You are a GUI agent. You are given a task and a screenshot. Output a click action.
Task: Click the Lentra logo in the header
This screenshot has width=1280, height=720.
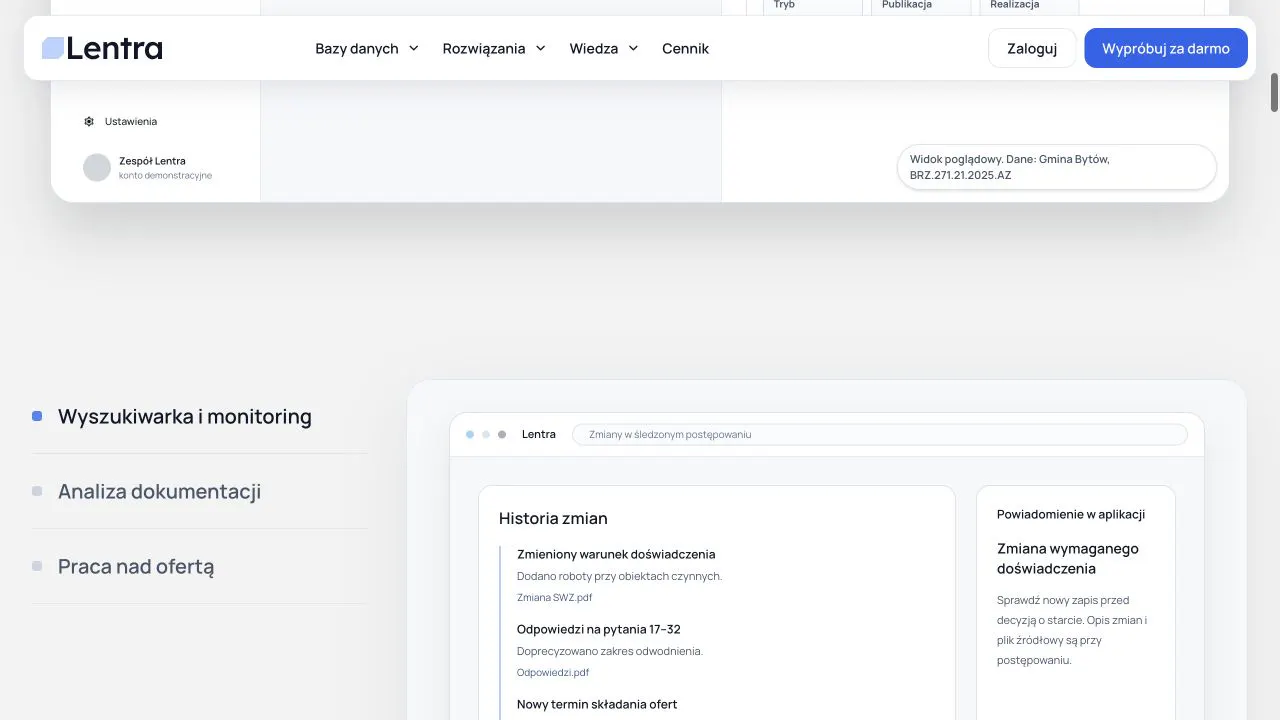[102, 48]
